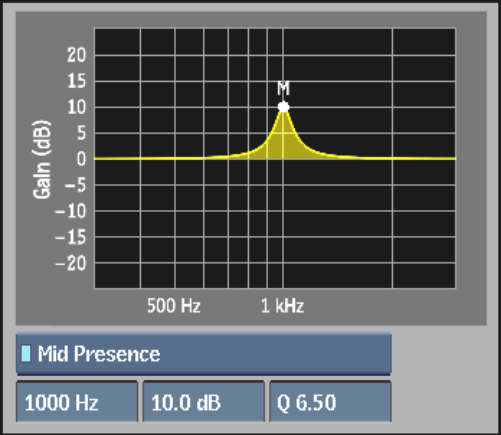Click the Mid Presence band button
Viewport: 501px width, 435px height.
coord(203,354)
